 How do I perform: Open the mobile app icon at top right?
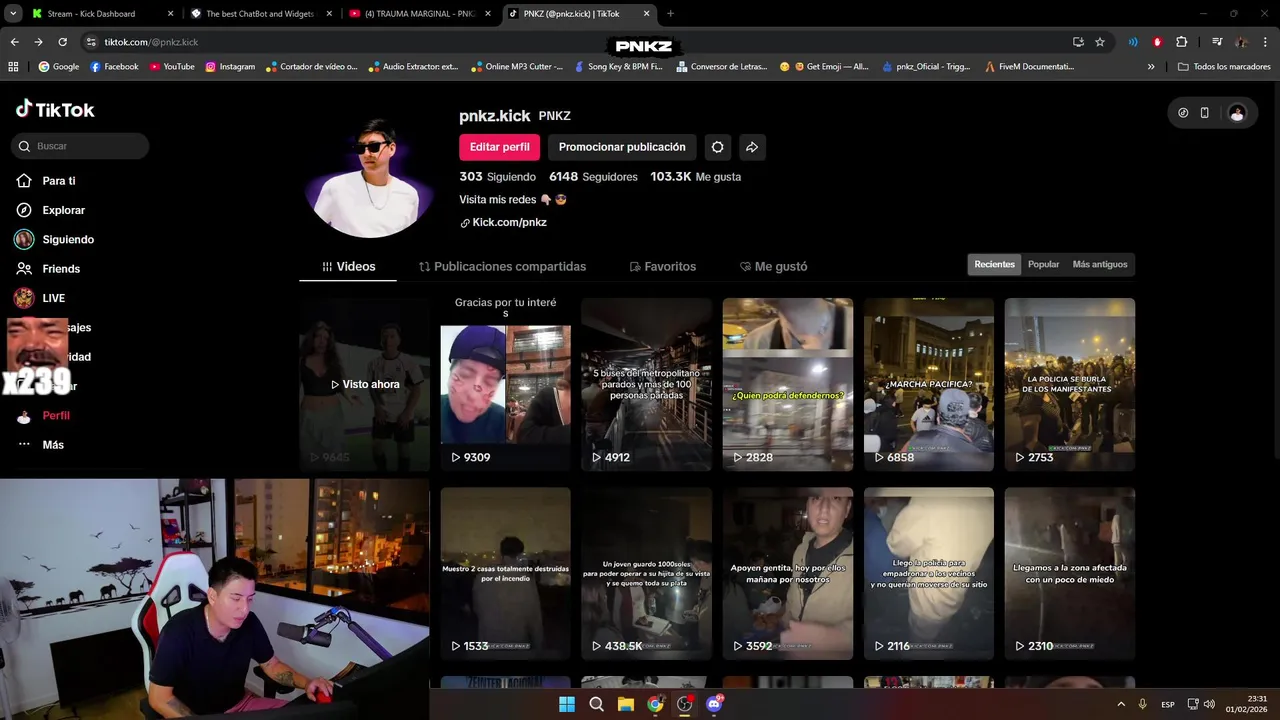point(1205,113)
